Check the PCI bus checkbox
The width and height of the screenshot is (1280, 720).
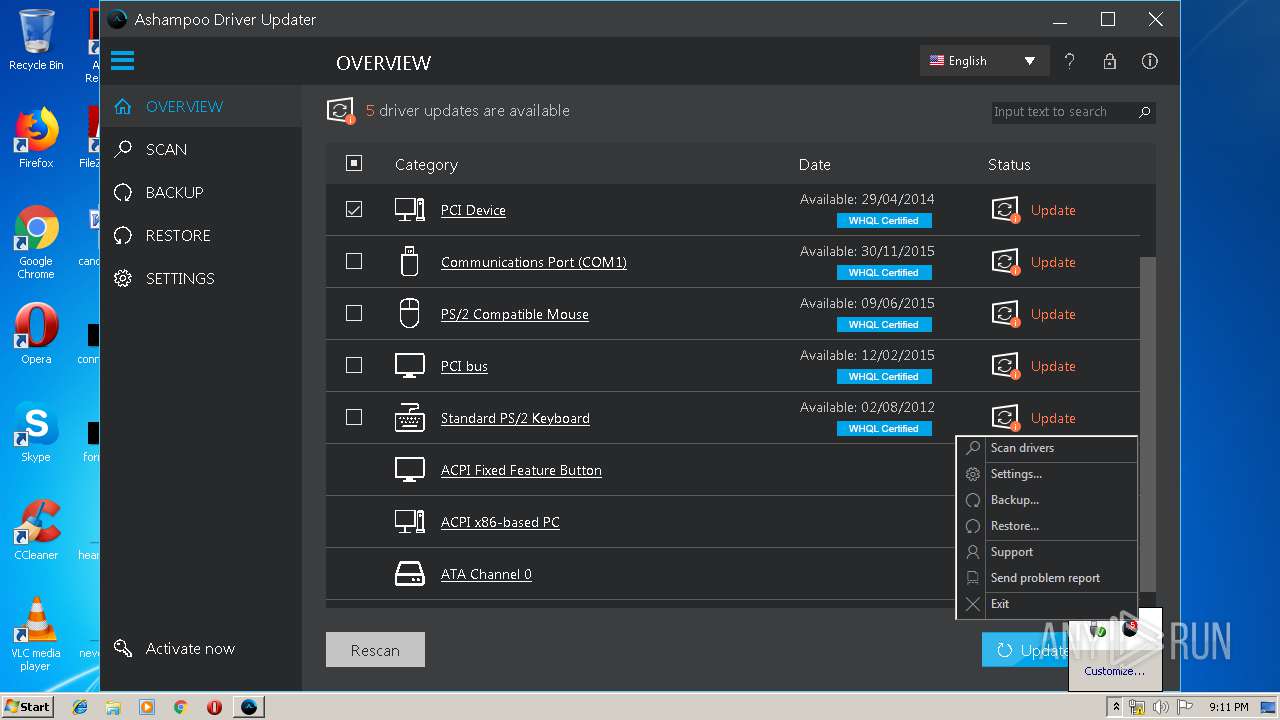[x=354, y=365]
